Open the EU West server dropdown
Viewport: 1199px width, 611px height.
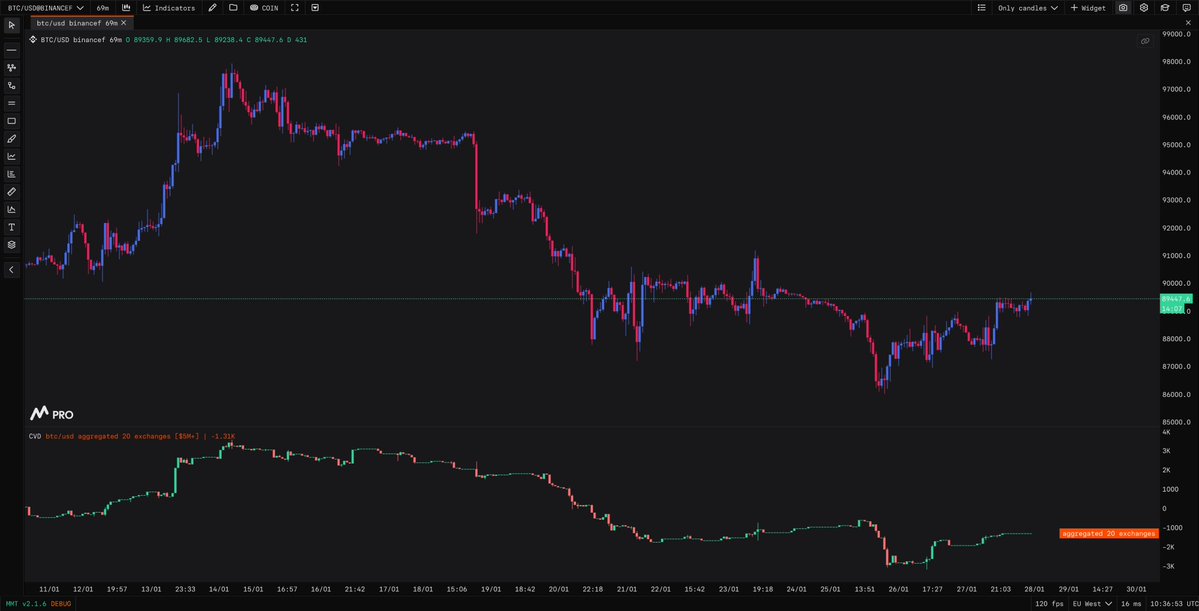point(1090,604)
